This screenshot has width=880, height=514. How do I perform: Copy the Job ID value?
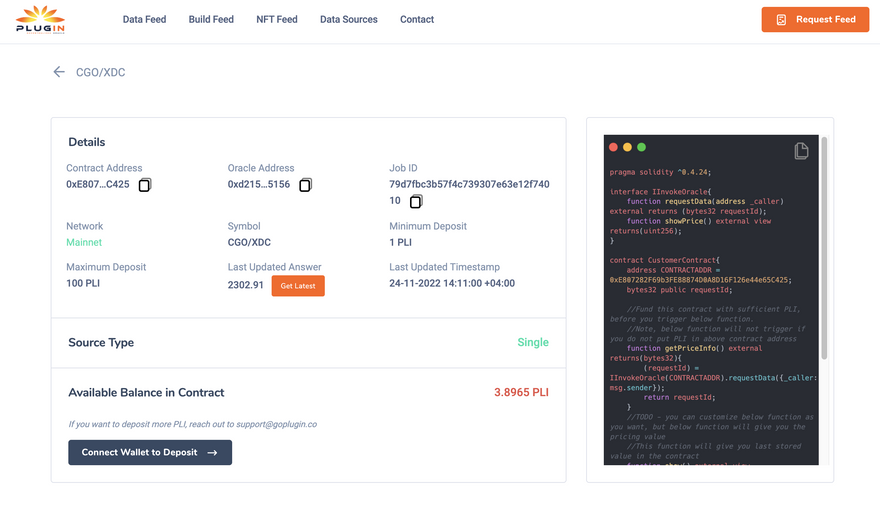[x=416, y=201]
